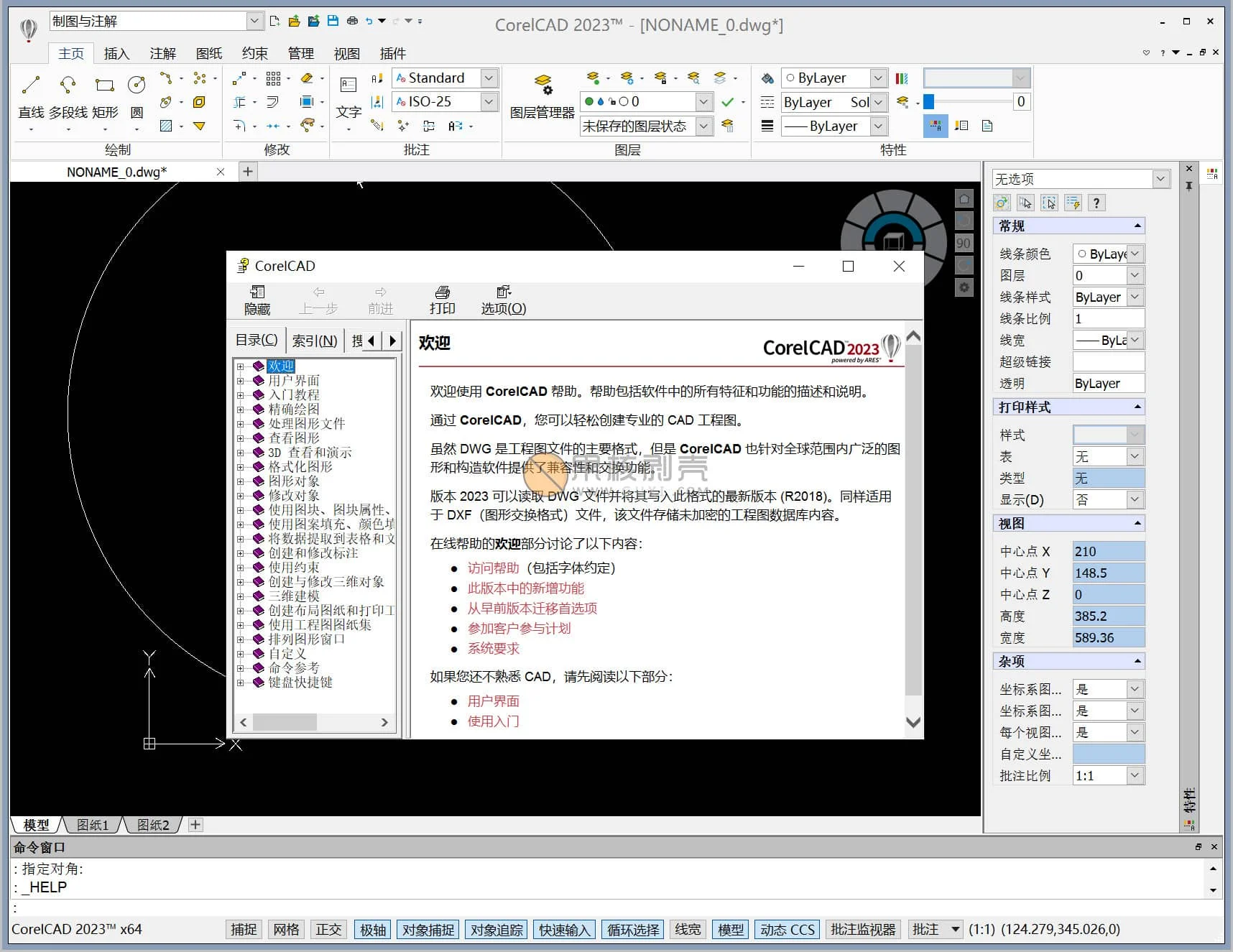Toggle Grid (网格) in the status bar

pyautogui.click(x=286, y=929)
